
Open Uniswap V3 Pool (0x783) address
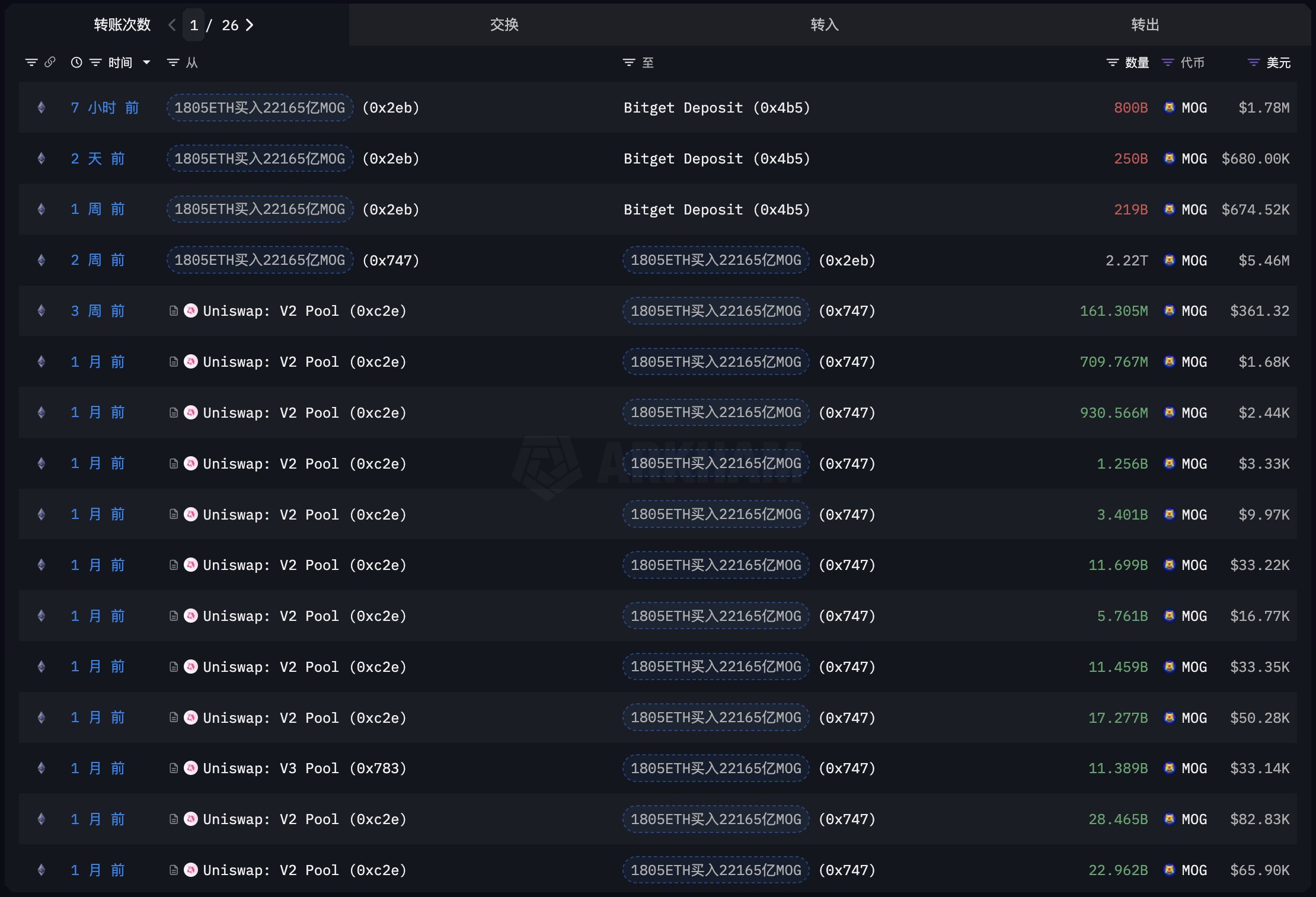(304, 768)
